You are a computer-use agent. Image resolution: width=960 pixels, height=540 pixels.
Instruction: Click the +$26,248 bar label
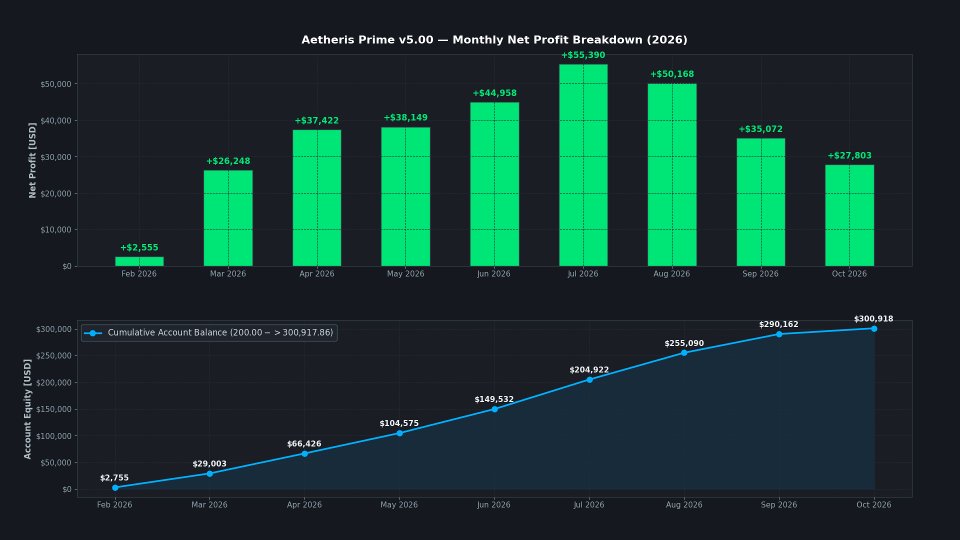(x=228, y=161)
